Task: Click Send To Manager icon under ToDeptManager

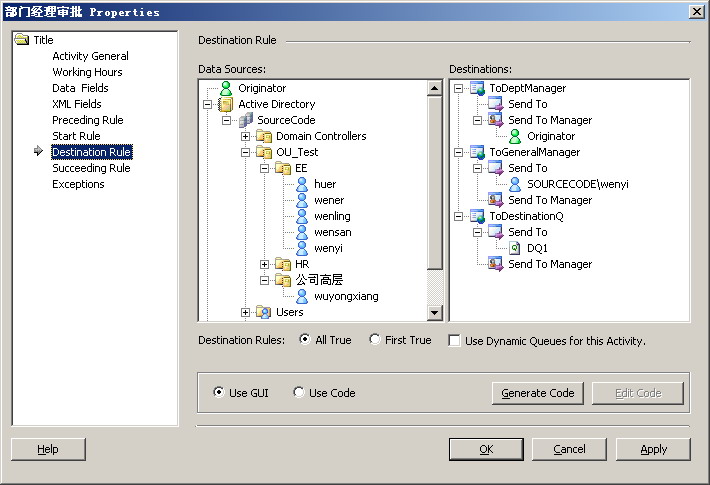Action: (x=496, y=120)
